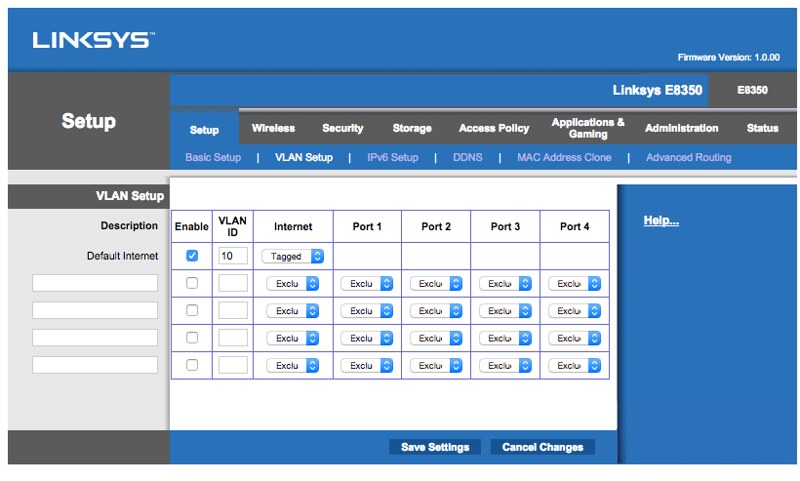Click the Linksys logo
Viewport: 800px width, 481px height.
93,41
